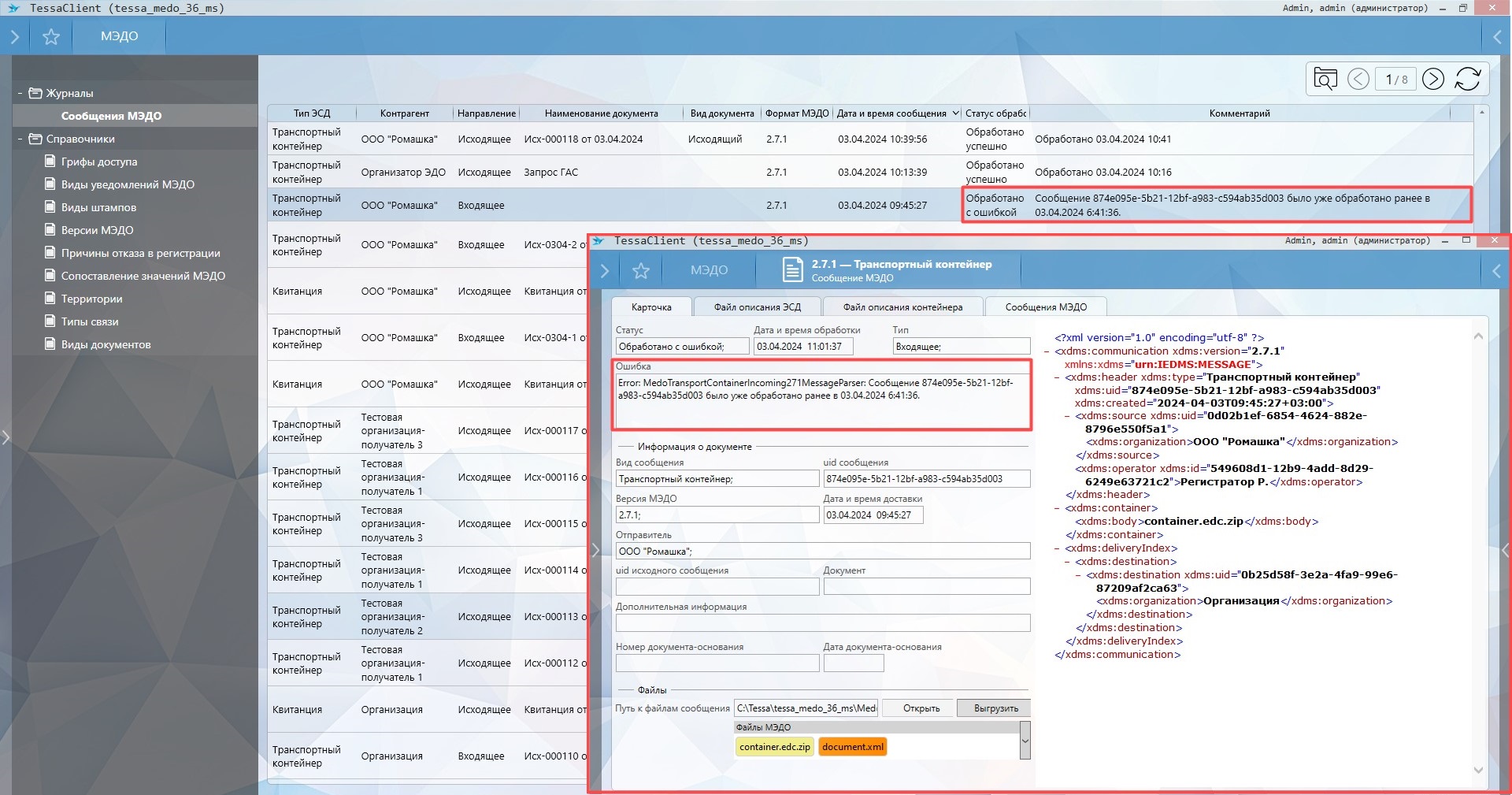Image resolution: width=1512 pixels, height=795 pixels.
Task: Select the document.xml file tile
Action: point(853,747)
